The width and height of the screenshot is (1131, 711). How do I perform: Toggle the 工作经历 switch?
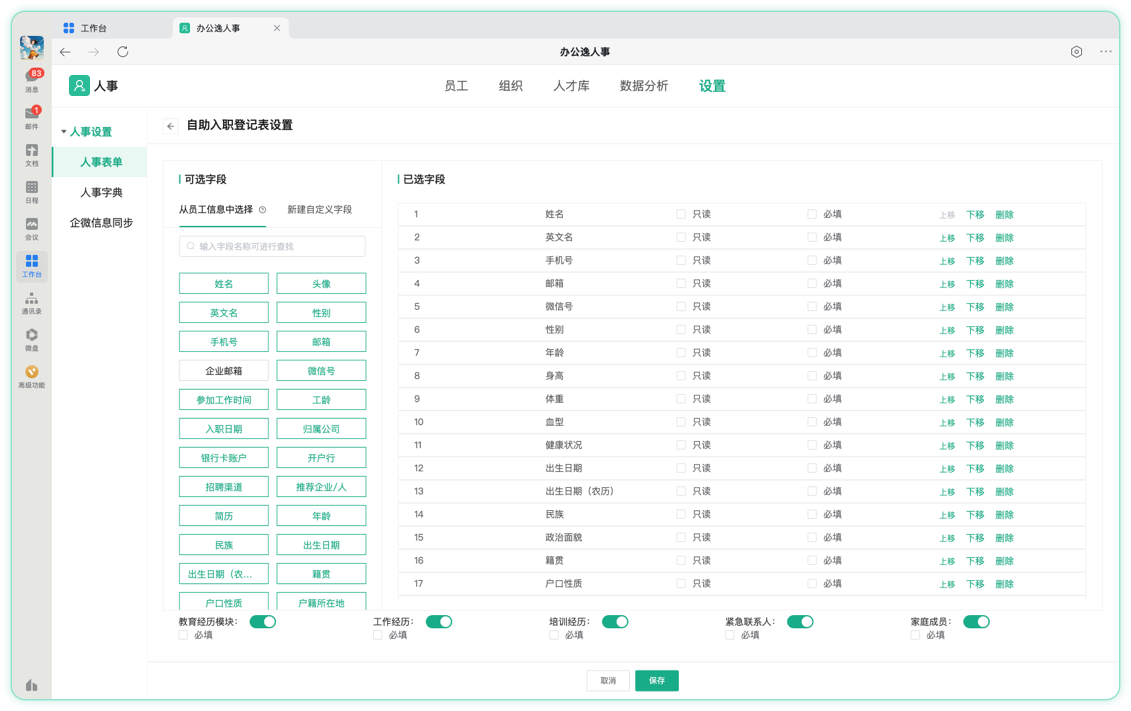439,622
